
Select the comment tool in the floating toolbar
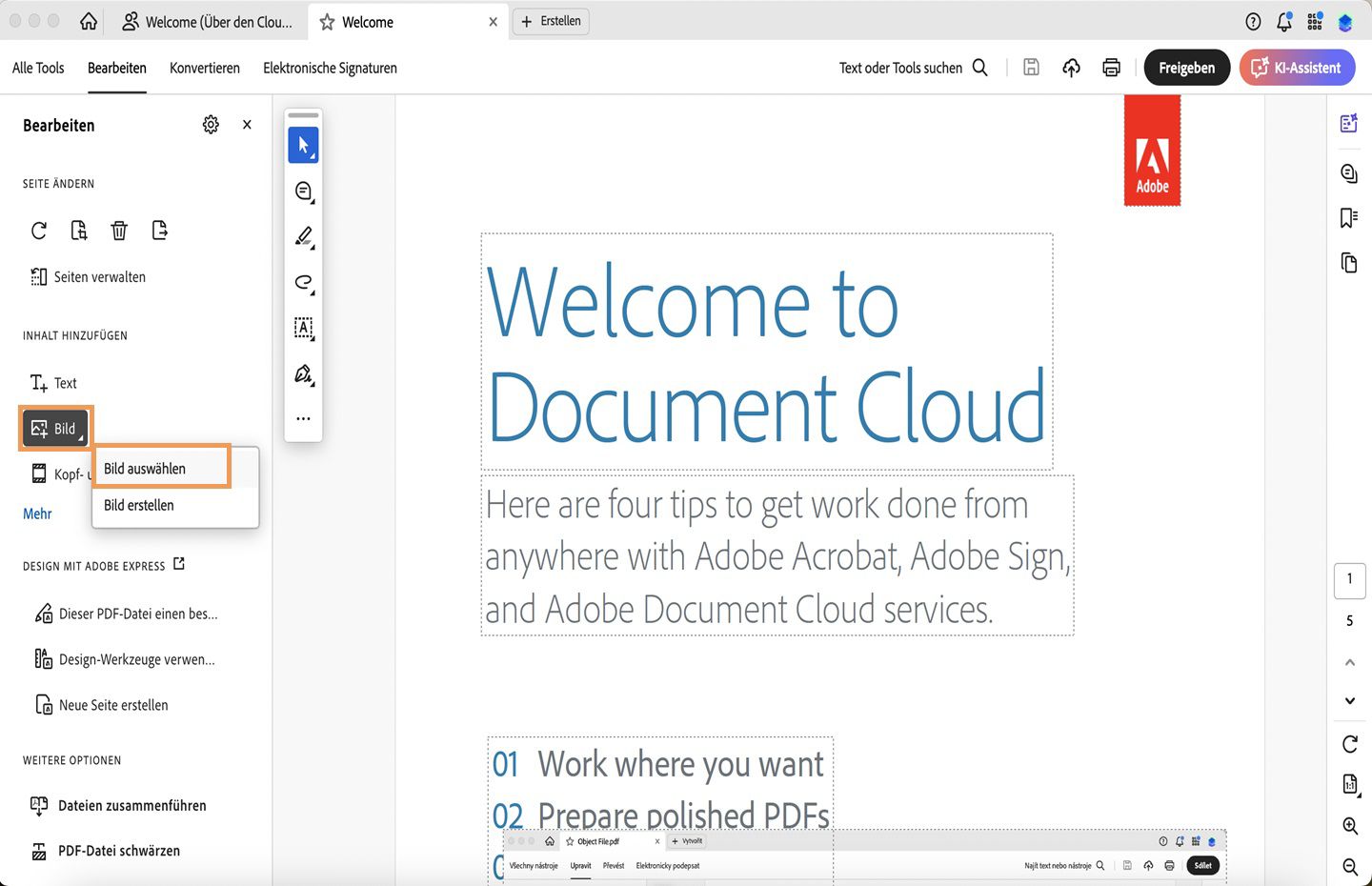(303, 191)
